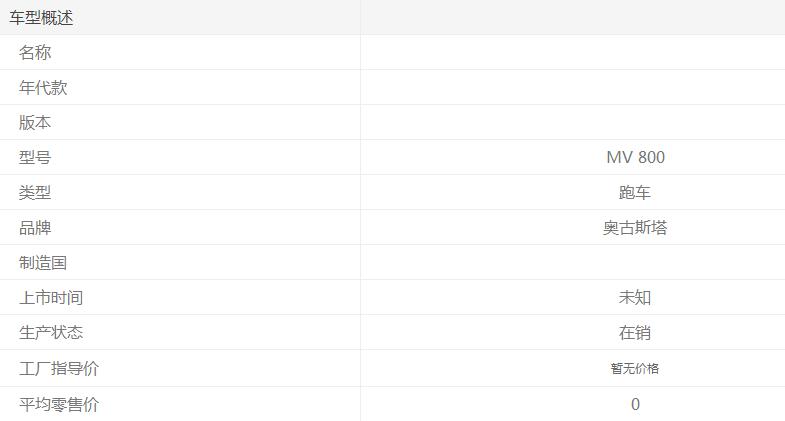785x421 pixels.
Task: Click the 跑车 type value
Action: 635,192
